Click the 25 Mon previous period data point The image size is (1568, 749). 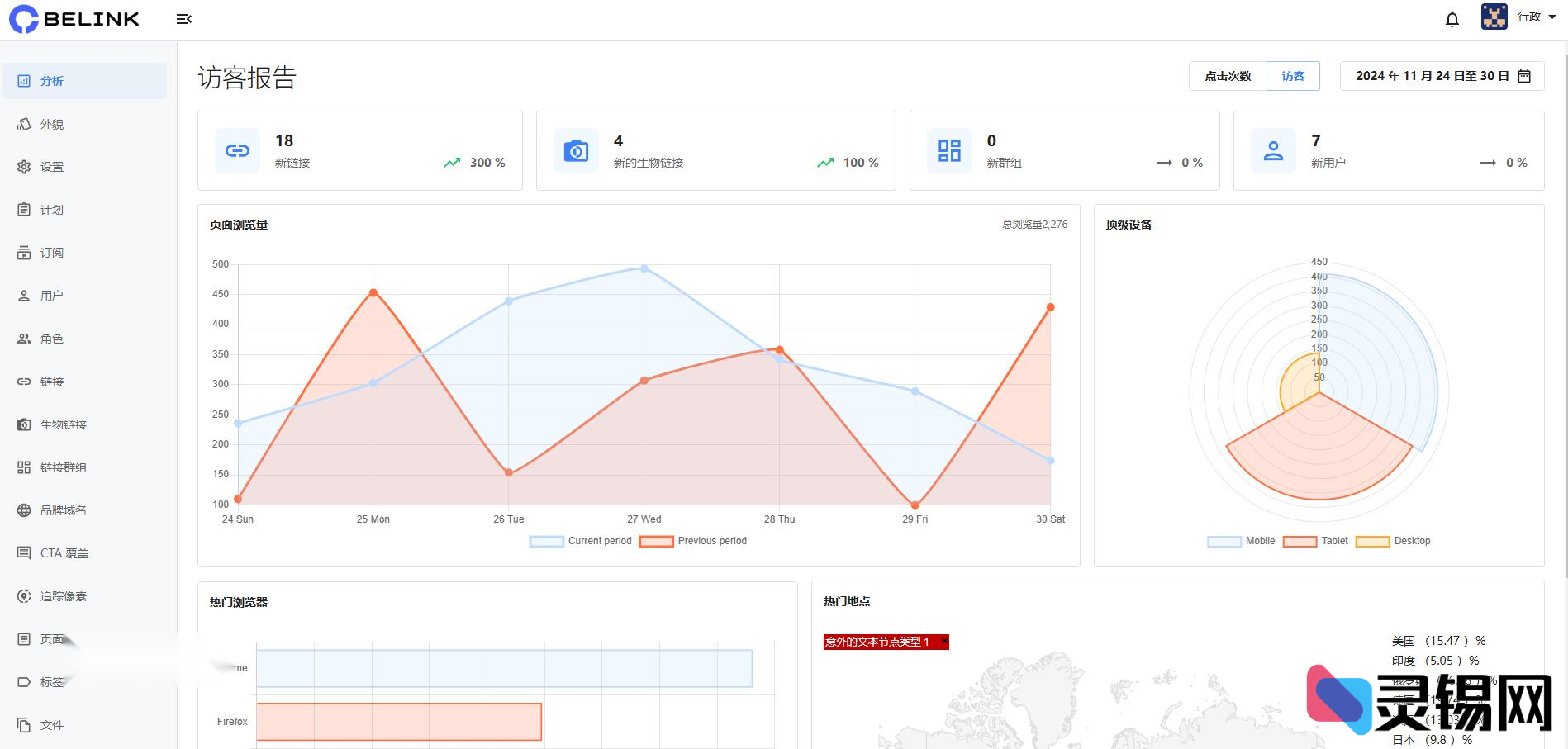coord(373,292)
